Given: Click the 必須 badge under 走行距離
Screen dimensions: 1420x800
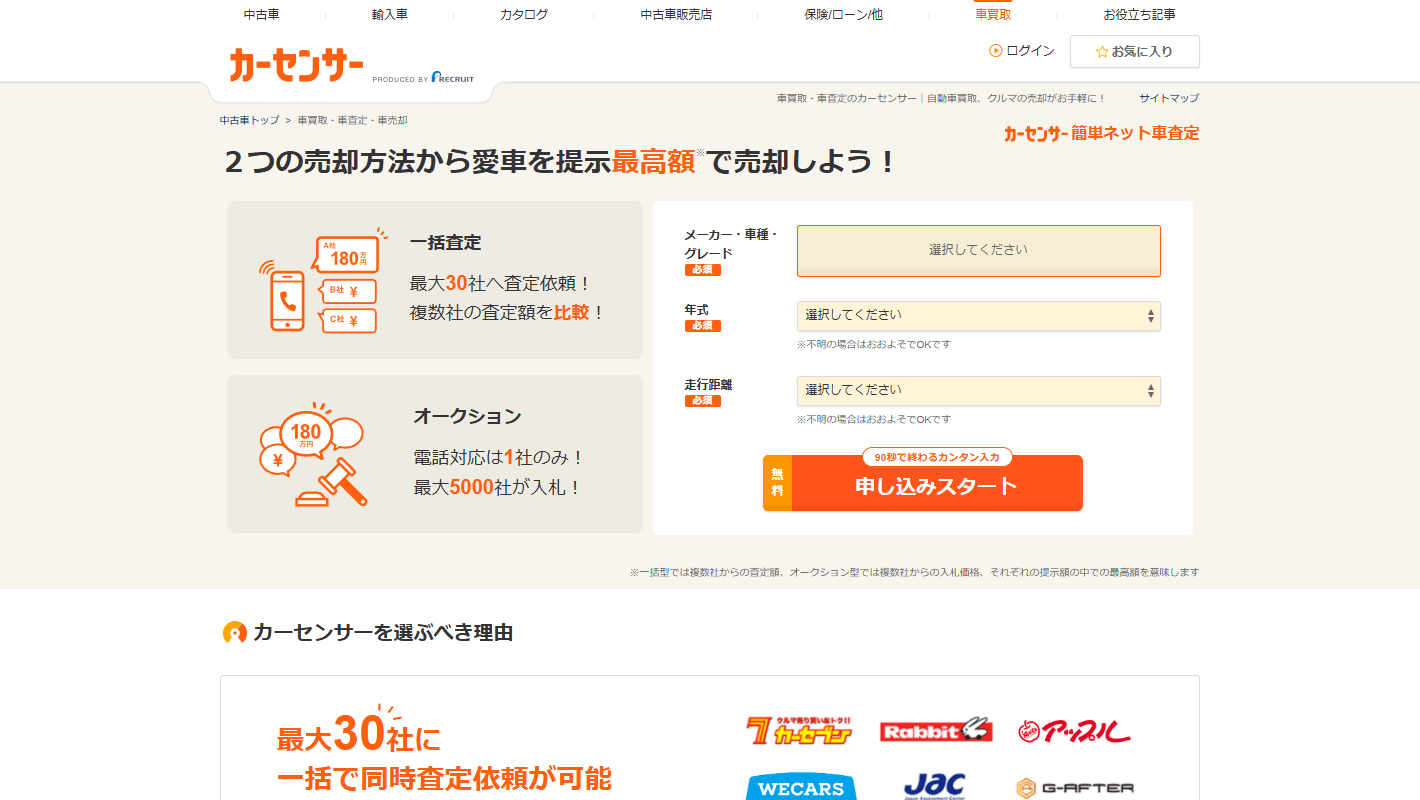Looking at the screenshot, I should 703,401.
